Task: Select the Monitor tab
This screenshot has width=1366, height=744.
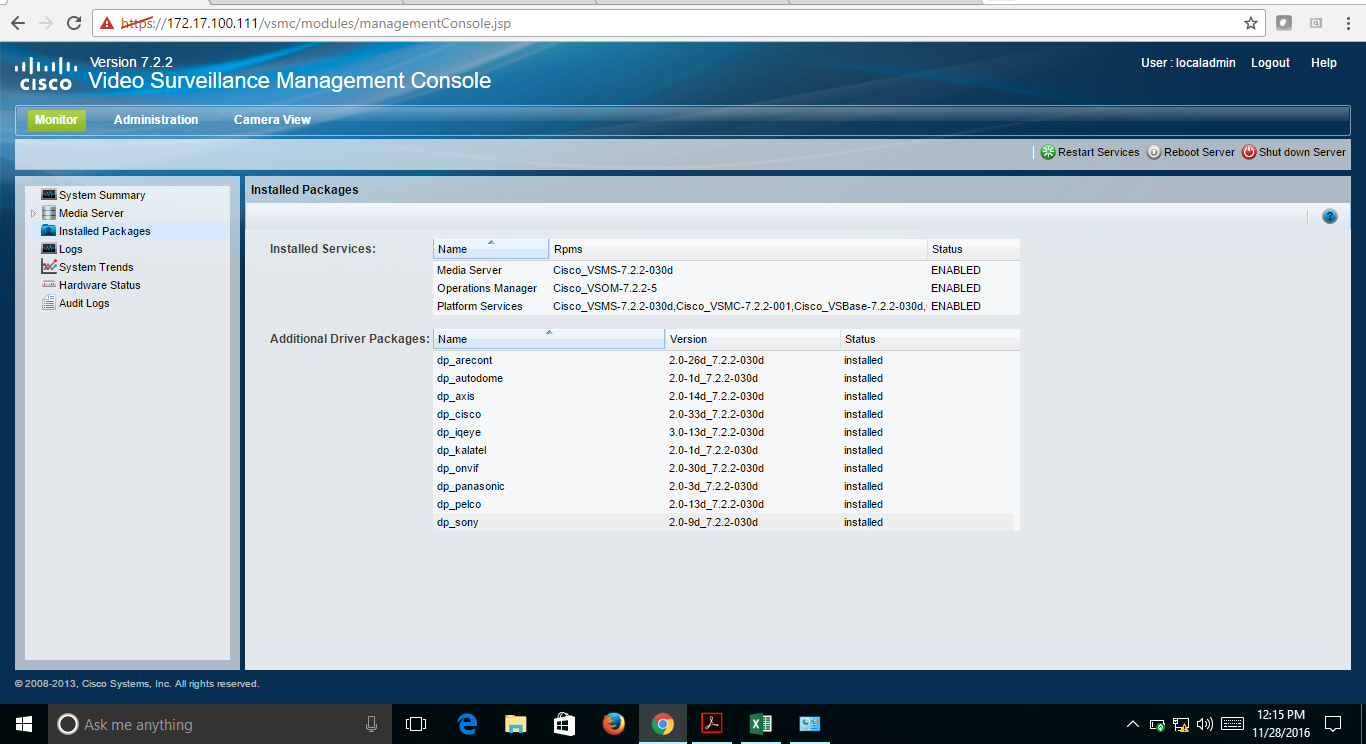Action: pyautogui.click(x=56, y=120)
